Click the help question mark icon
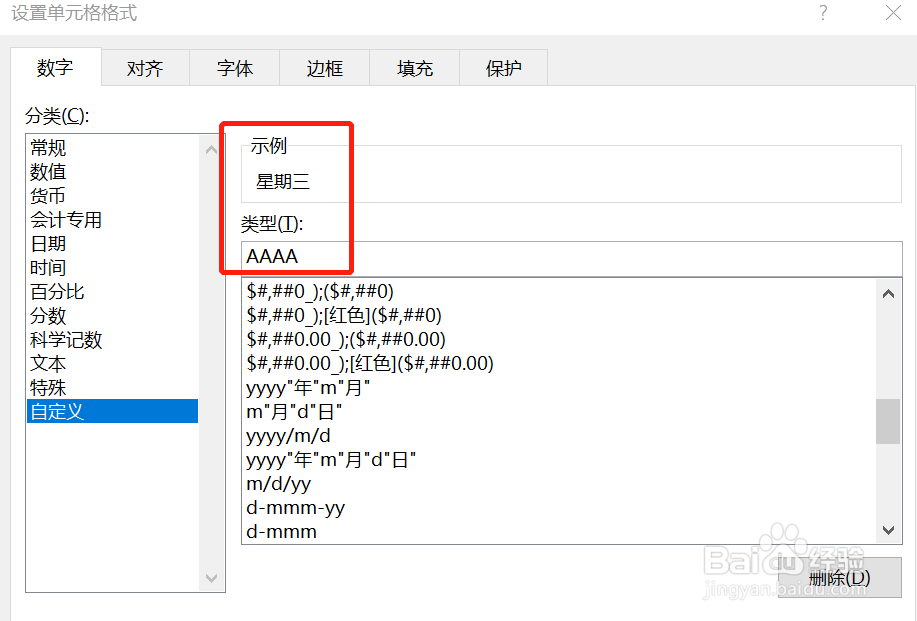Image resolution: width=917 pixels, height=621 pixels. tap(822, 14)
